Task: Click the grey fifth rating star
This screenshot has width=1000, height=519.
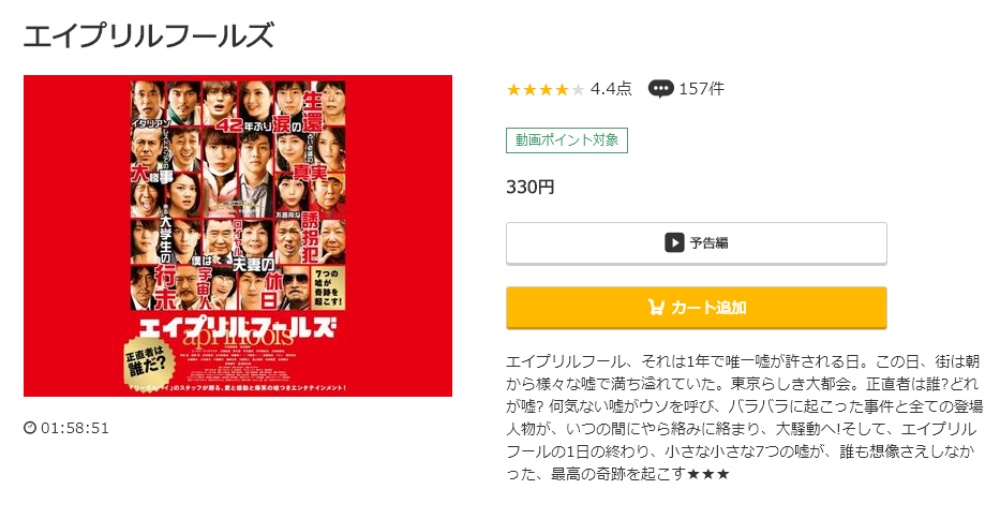Action: point(578,90)
